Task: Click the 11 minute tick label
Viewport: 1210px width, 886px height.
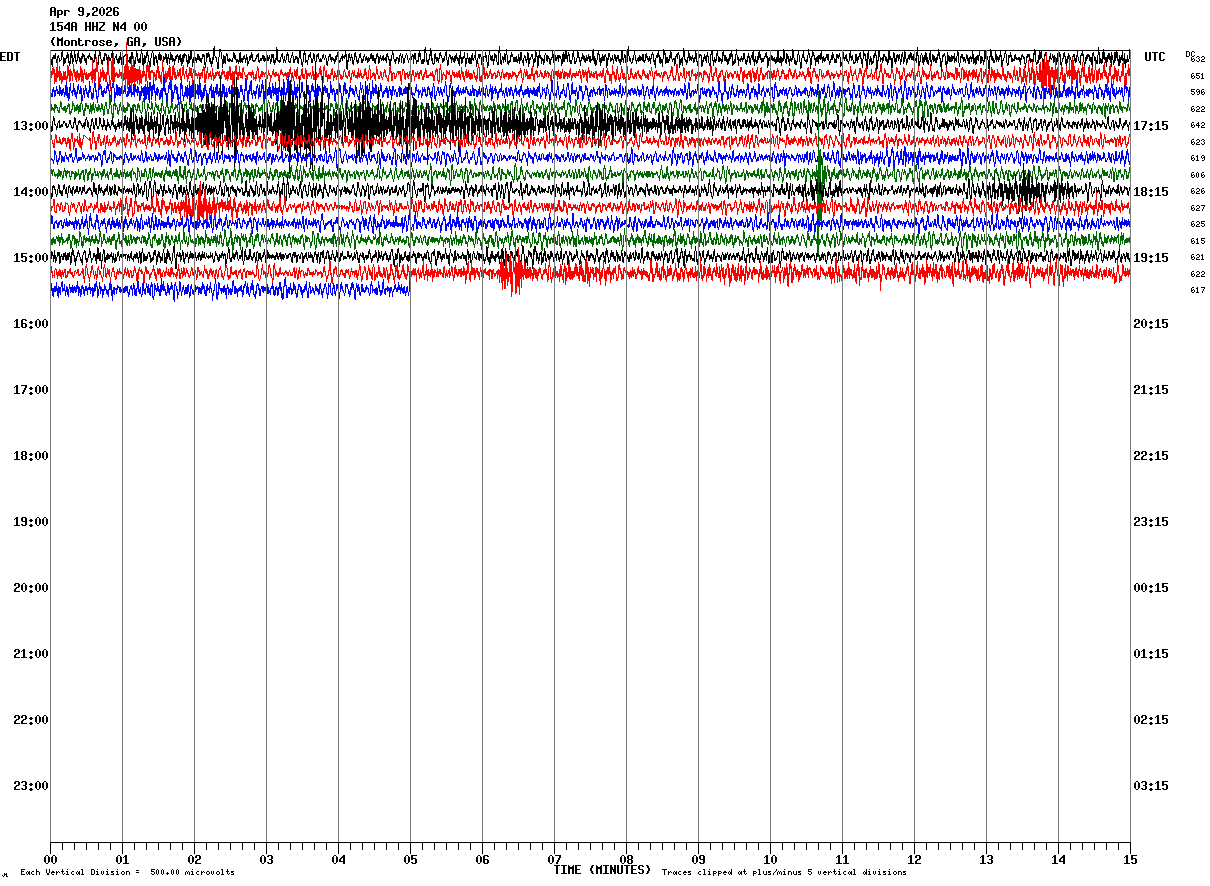Action: (x=842, y=860)
